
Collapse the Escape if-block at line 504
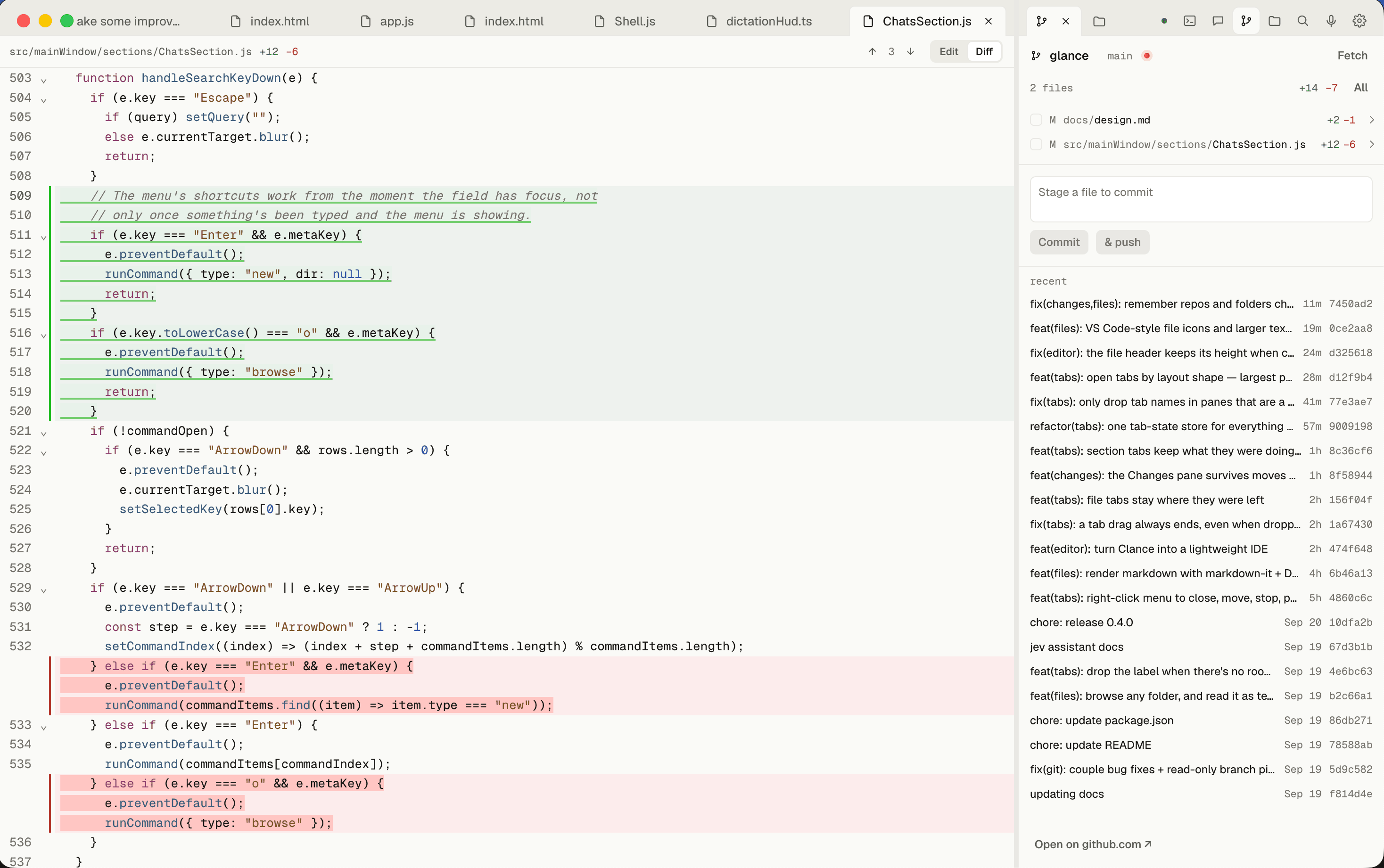(x=44, y=100)
